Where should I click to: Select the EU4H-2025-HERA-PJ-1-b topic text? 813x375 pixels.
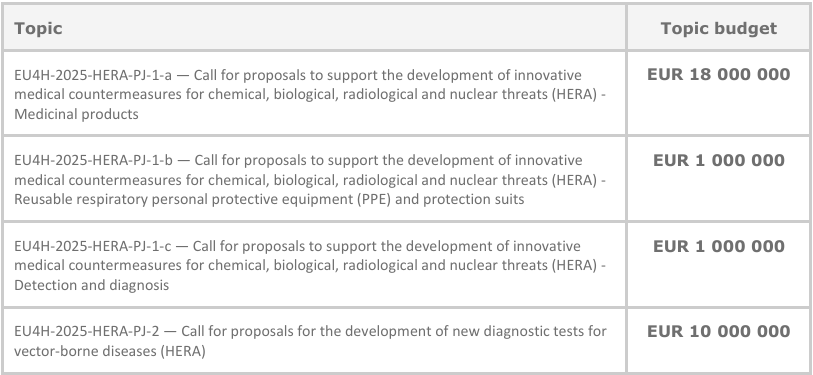(310, 179)
